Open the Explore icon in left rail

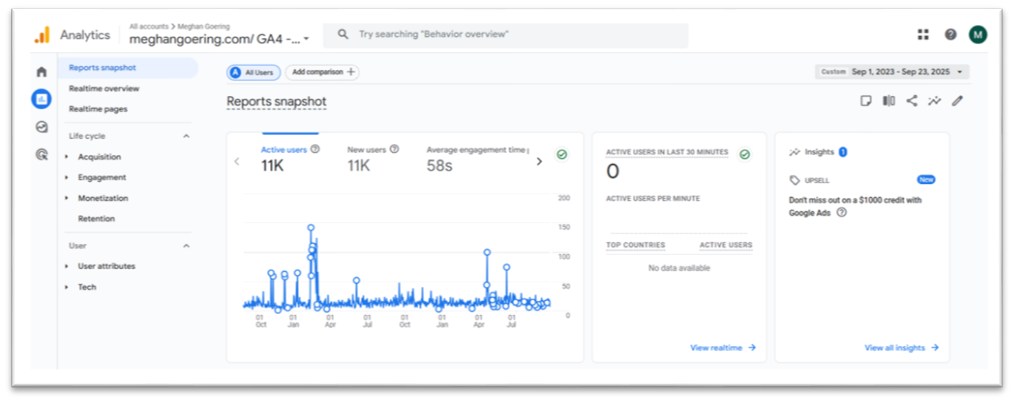(41, 127)
